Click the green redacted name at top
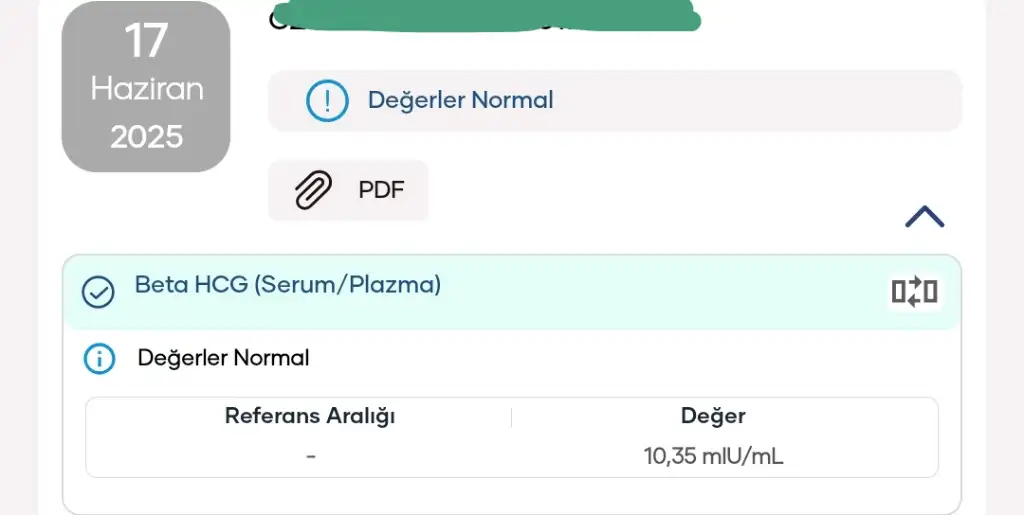Image resolution: width=1024 pixels, height=515 pixels. click(484, 16)
